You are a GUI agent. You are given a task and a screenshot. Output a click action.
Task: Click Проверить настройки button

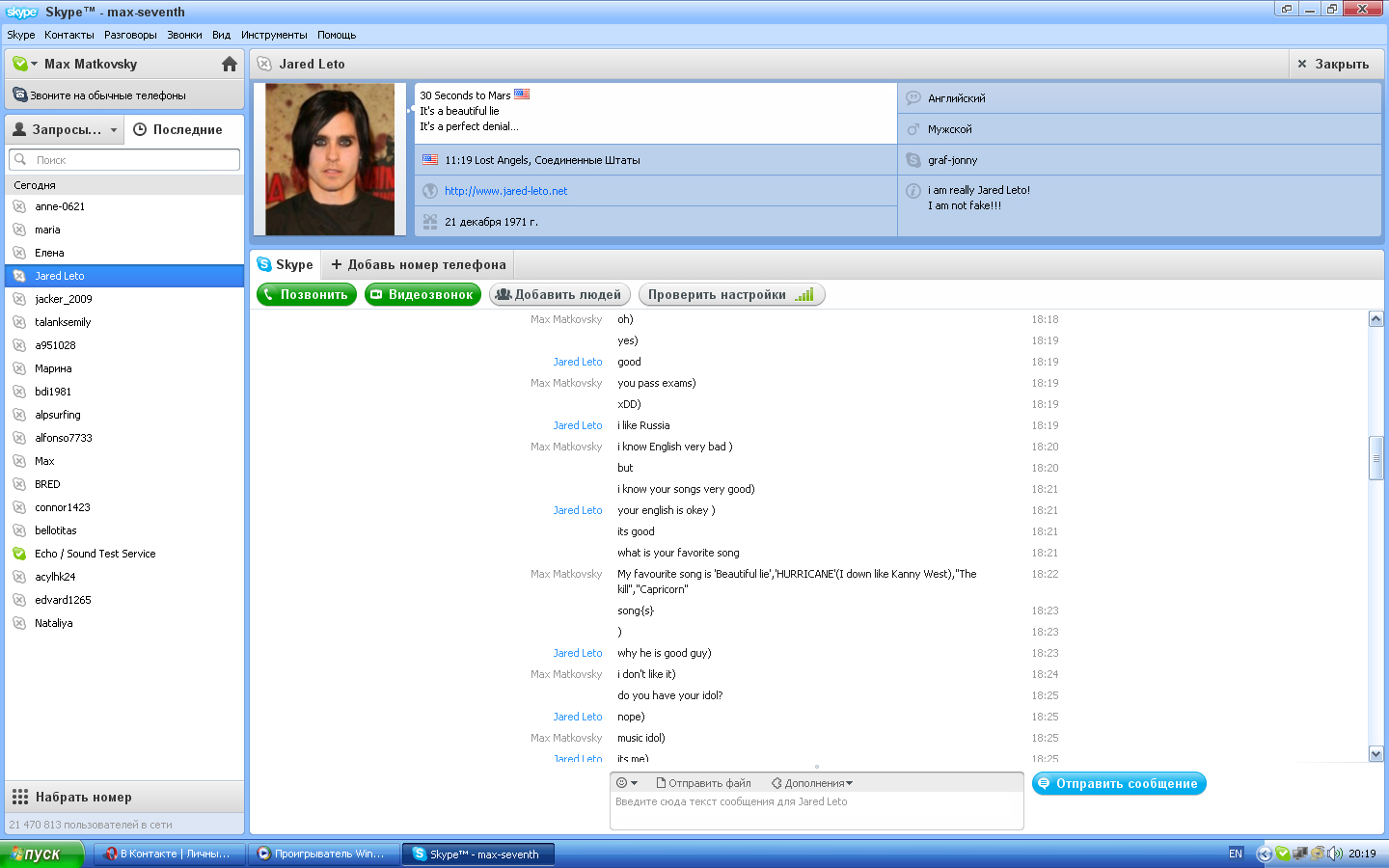click(731, 295)
